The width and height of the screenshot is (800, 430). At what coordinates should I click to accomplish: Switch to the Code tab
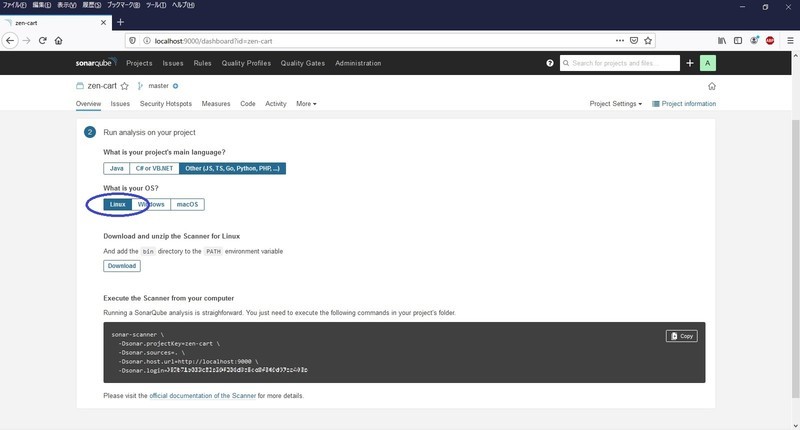(x=247, y=104)
